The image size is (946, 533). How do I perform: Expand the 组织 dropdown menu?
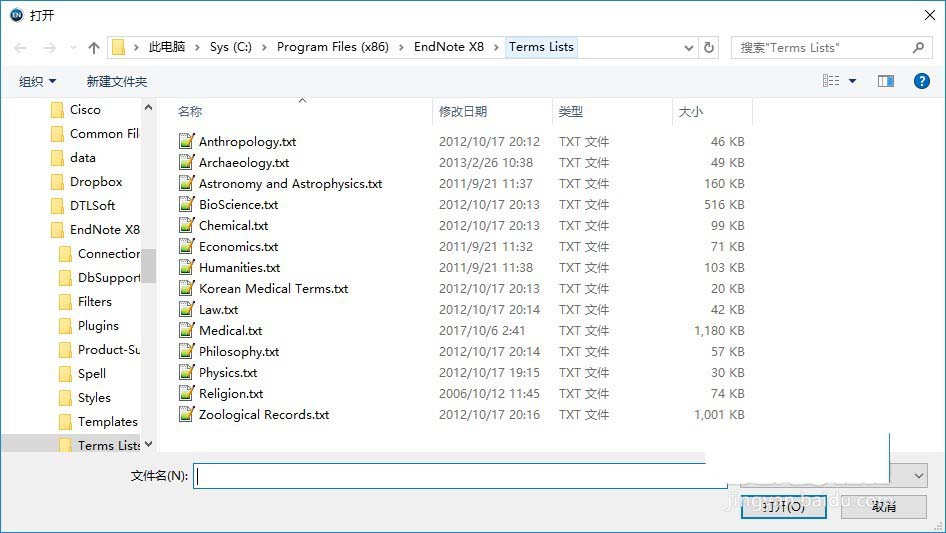(x=38, y=81)
